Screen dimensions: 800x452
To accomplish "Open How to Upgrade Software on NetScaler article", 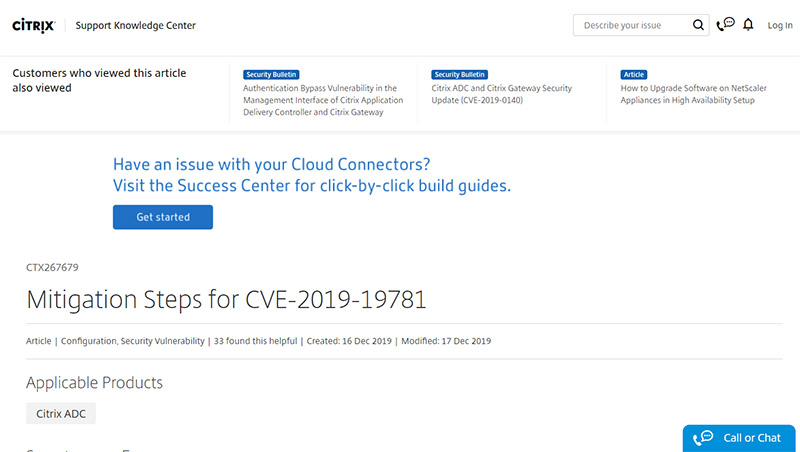I will (693, 94).
